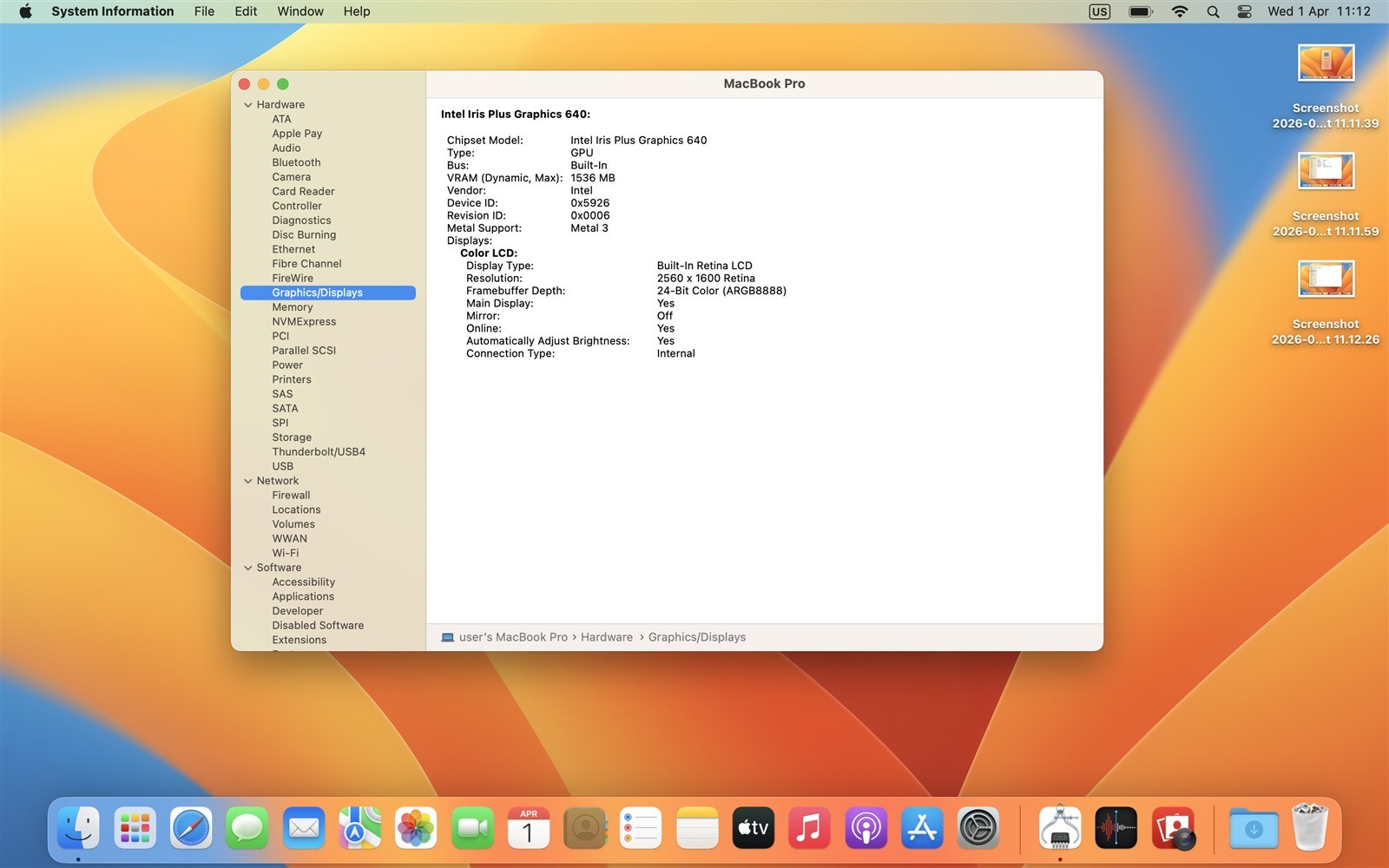Open Control Center in the menu bar
Viewport: 1389px width, 868px height.
coord(1244,11)
